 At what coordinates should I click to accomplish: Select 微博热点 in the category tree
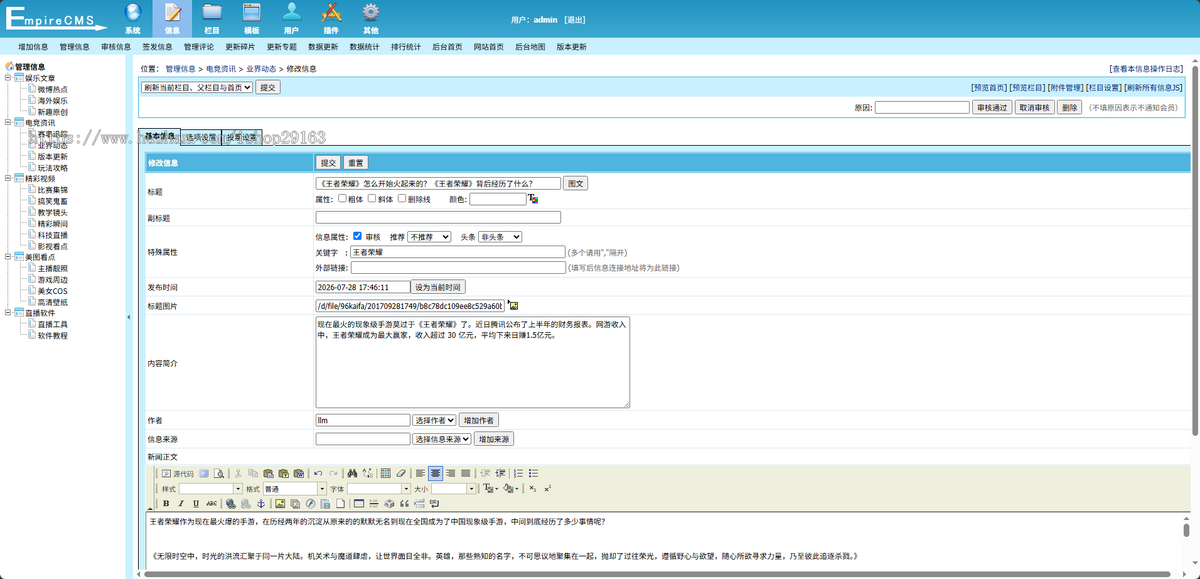[x=53, y=89]
